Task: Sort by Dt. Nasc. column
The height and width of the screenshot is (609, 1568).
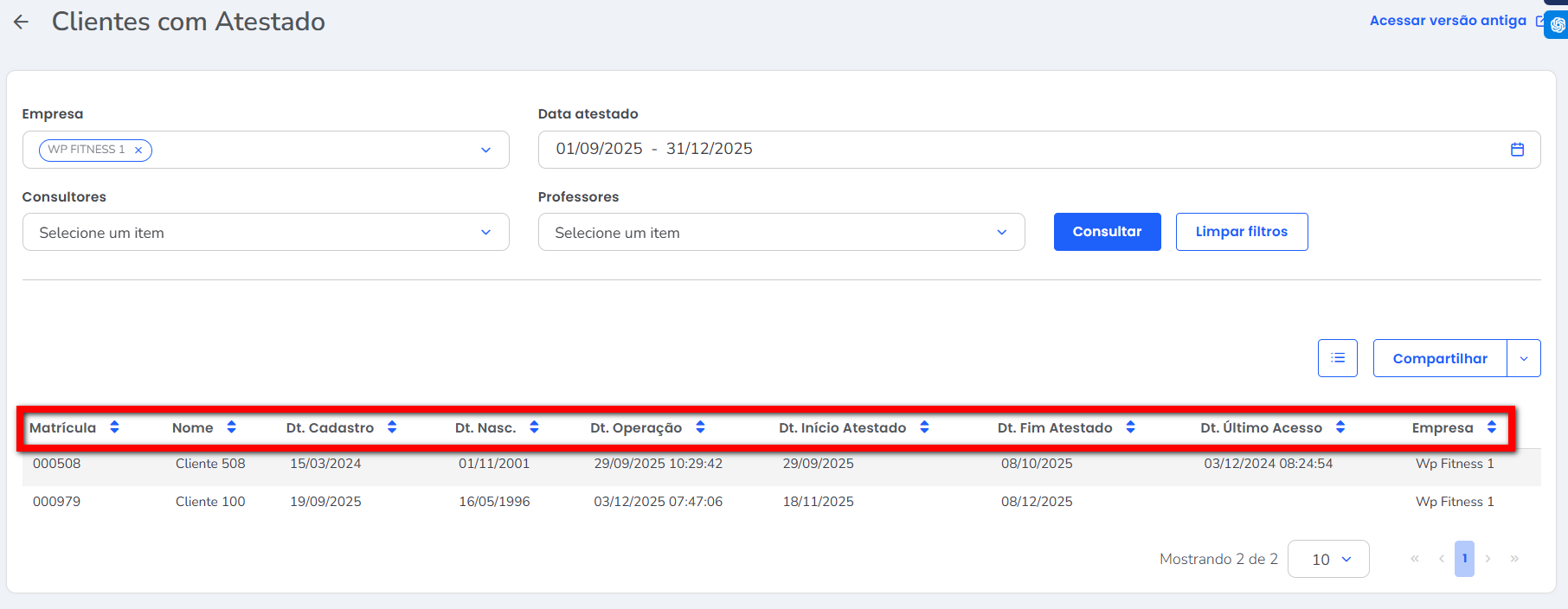Action: 534,427
